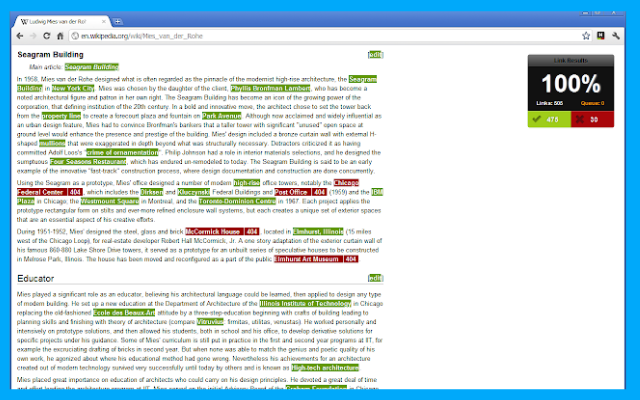Image resolution: width=640 pixels, height=400 pixels.
Task: Open the Vitruvius link
Action: pyautogui.click(x=210, y=322)
